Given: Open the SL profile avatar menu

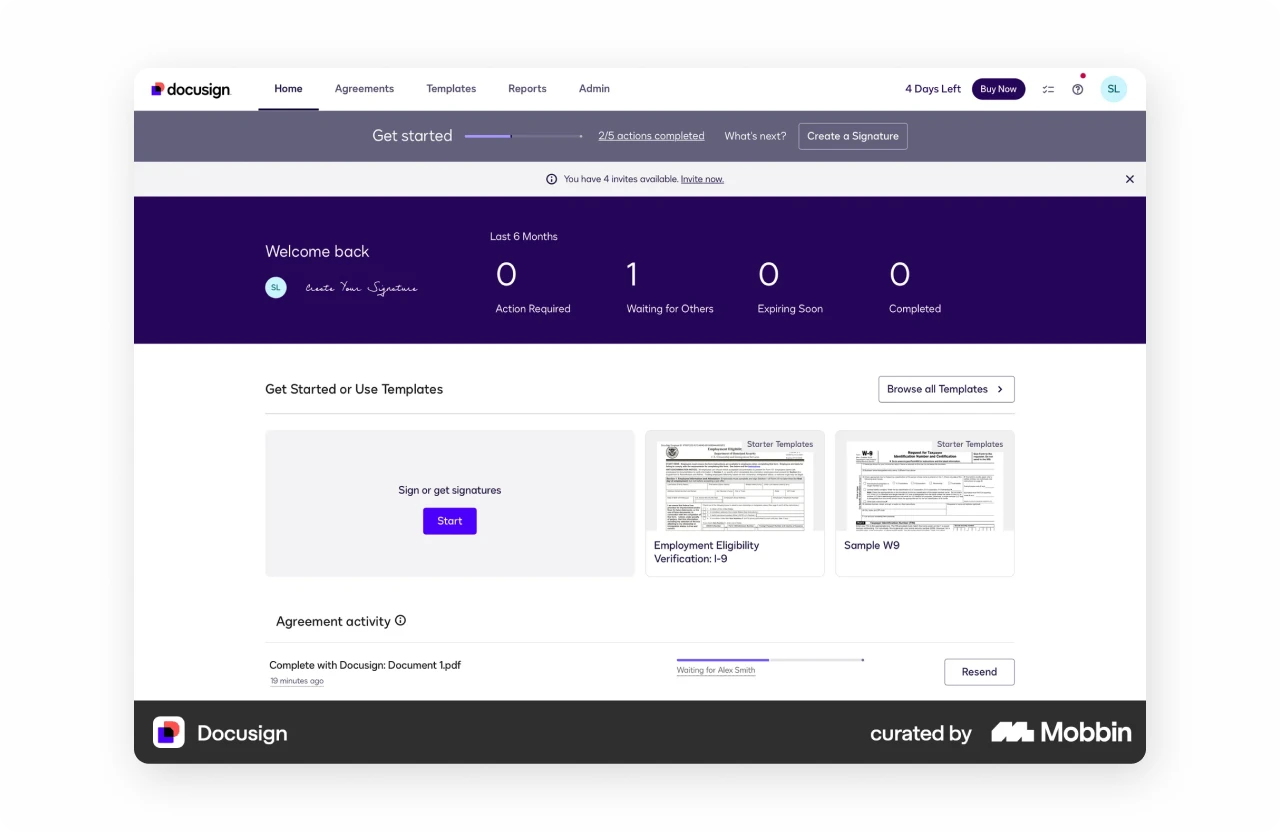Looking at the screenshot, I should (1113, 89).
